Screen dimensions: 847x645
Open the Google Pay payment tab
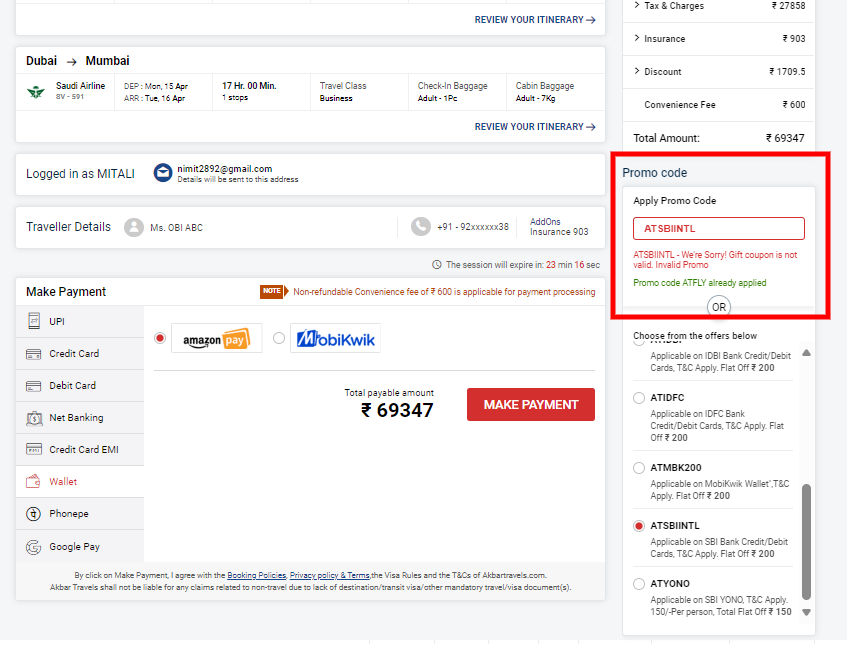pos(80,547)
